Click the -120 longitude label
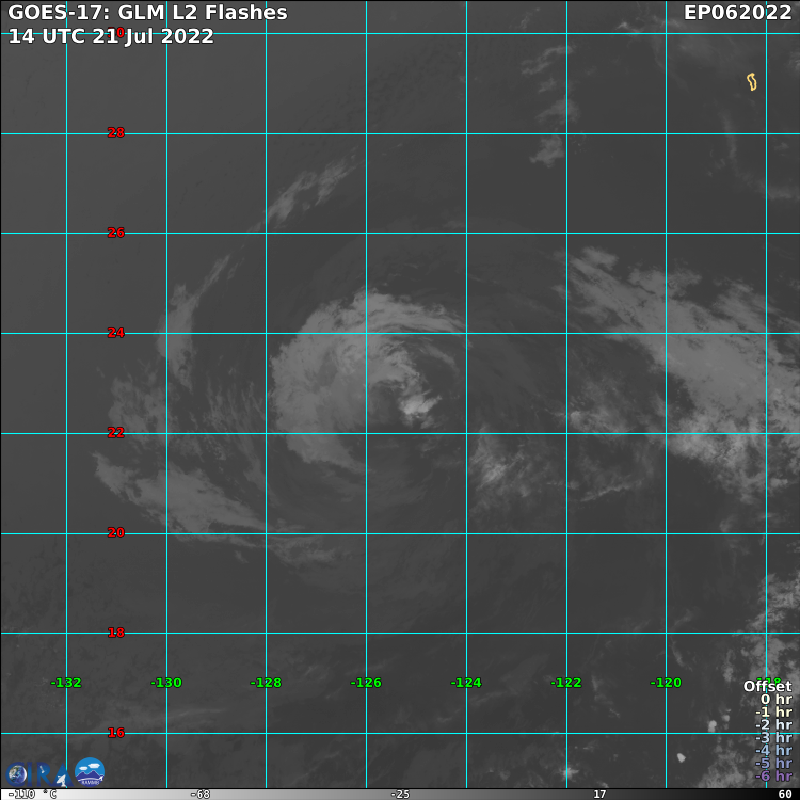The width and height of the screenshot is (800, 800). click(x=666, y=683)
